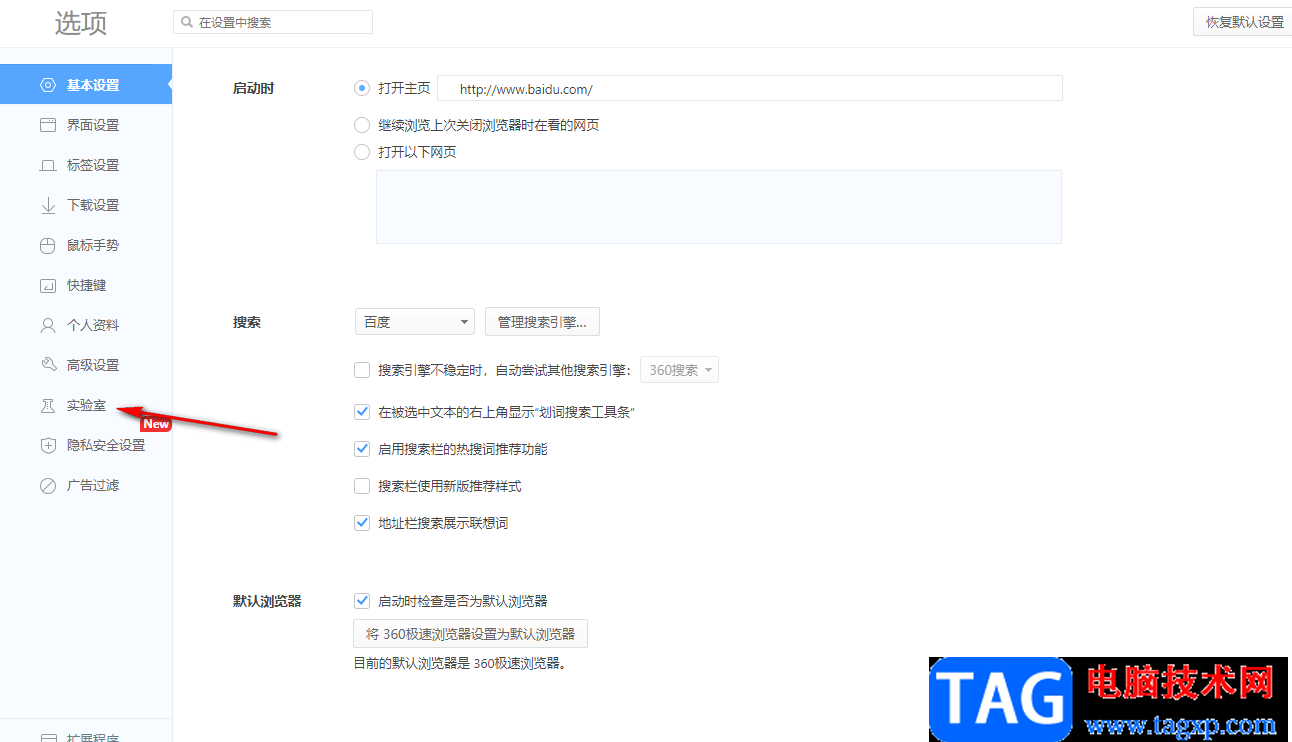Open 鼠标手势 settings

click(x=93, y=245)
